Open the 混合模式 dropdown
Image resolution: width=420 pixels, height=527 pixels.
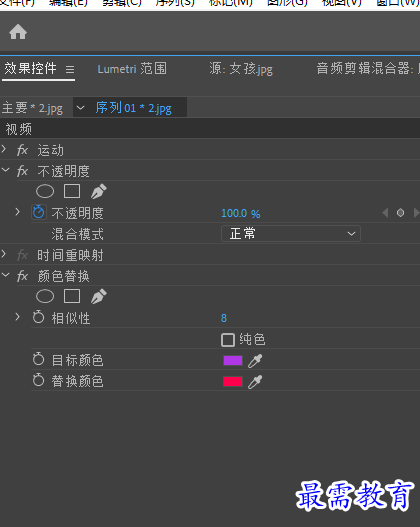(x=291, y=234)
